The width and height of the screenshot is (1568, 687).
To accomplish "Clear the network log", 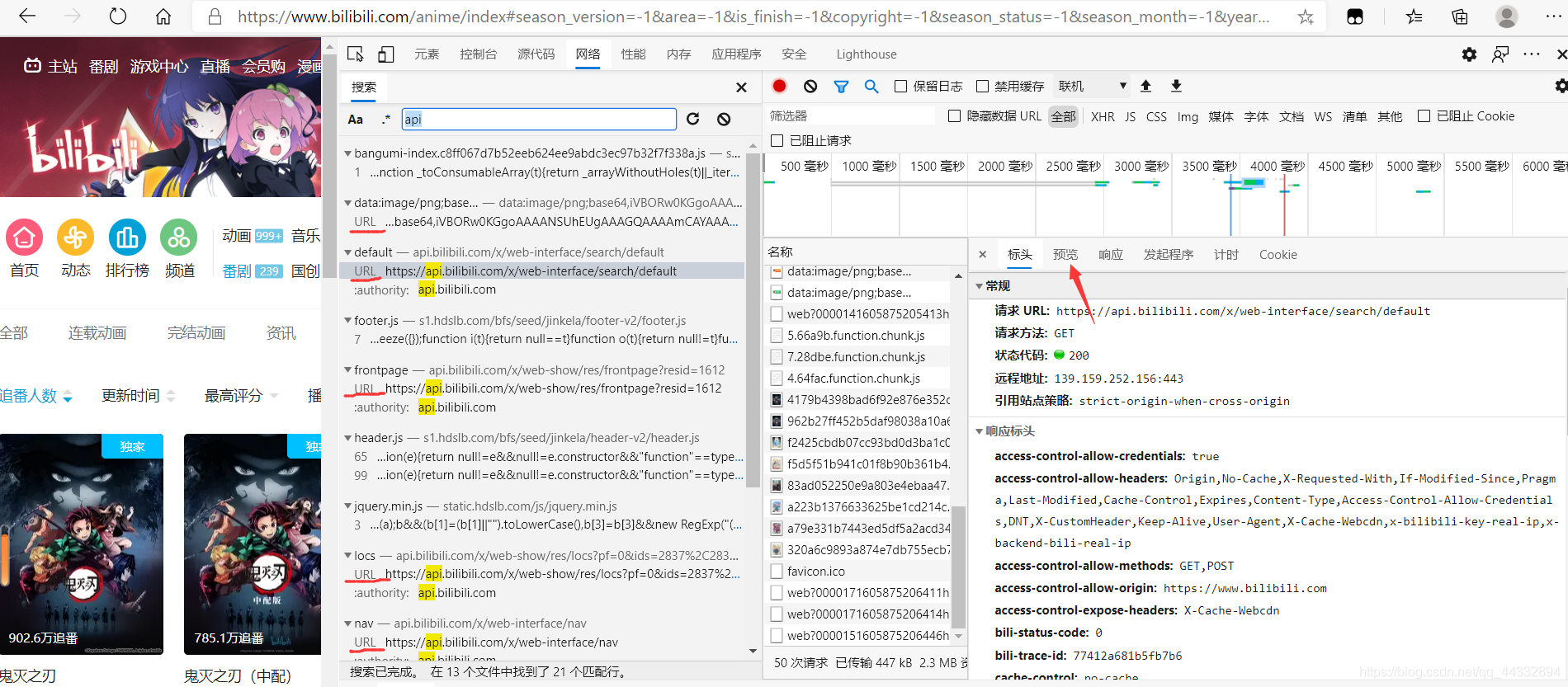I will click(x=810, y=86).
